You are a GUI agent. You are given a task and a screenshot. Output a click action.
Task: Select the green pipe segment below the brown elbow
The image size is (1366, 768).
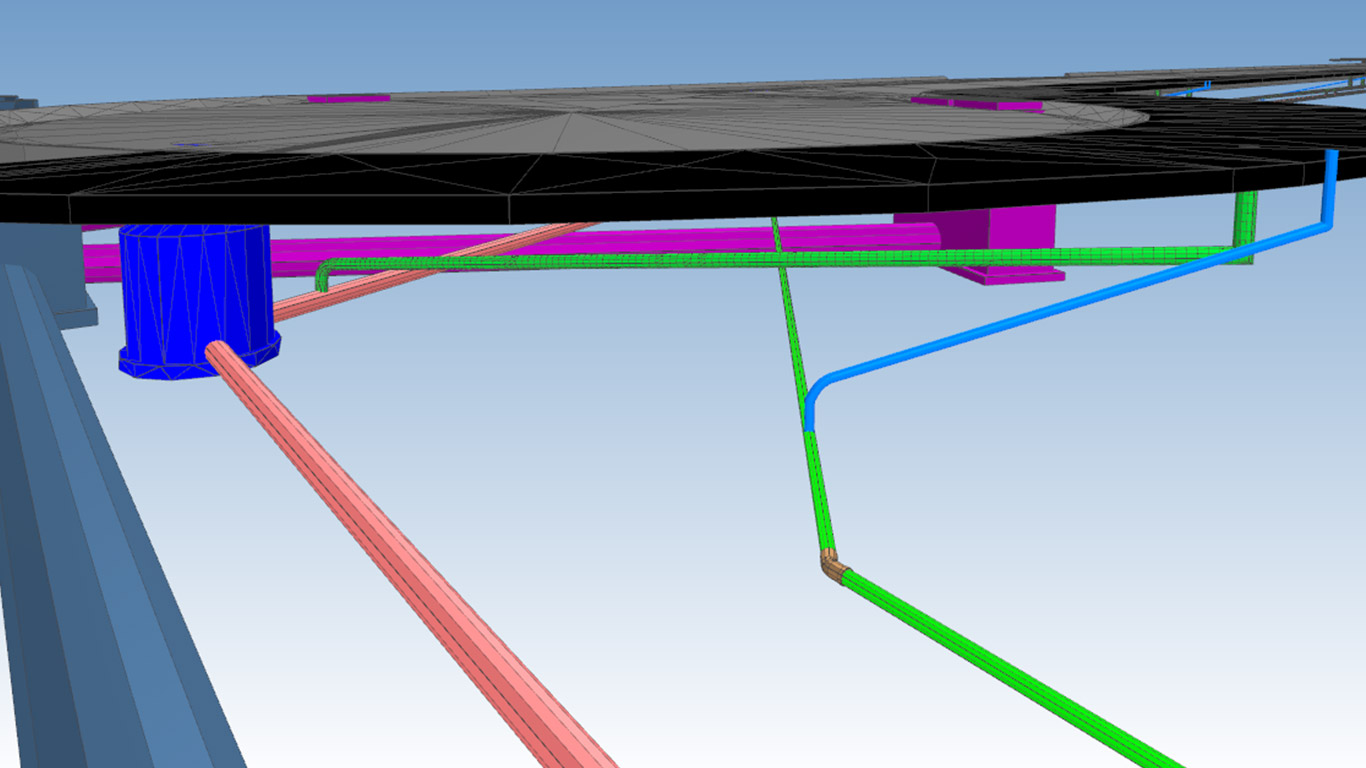click(1000, 662)
